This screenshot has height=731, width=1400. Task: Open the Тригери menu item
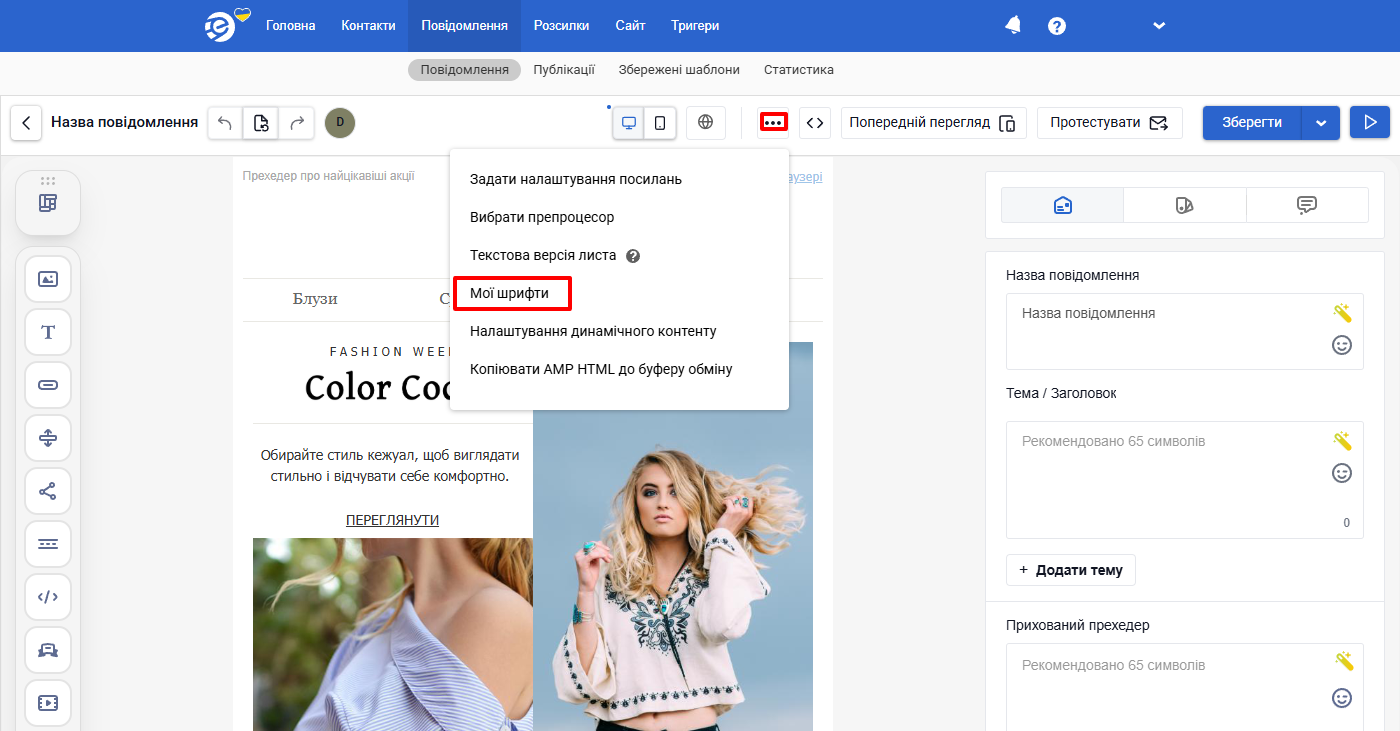(695, 26)
